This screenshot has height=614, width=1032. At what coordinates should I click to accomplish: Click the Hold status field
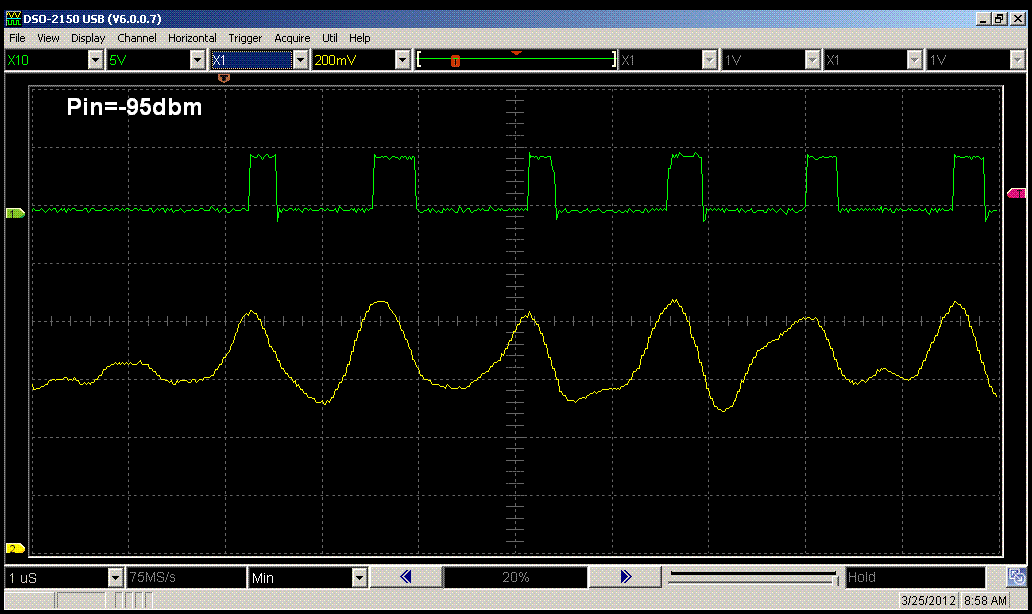pyautogui.click(x=915, y=577)
